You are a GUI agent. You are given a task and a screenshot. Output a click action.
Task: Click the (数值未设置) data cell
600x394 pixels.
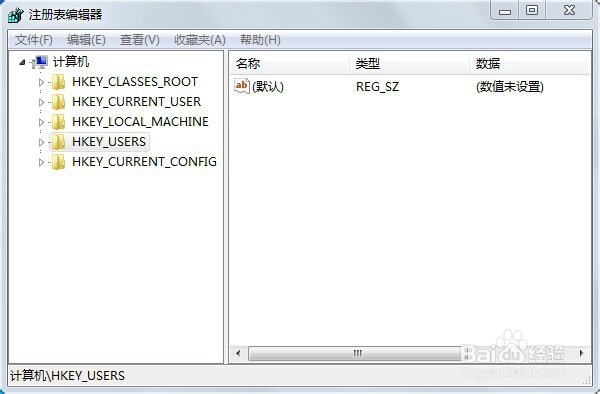pos(510,87)
